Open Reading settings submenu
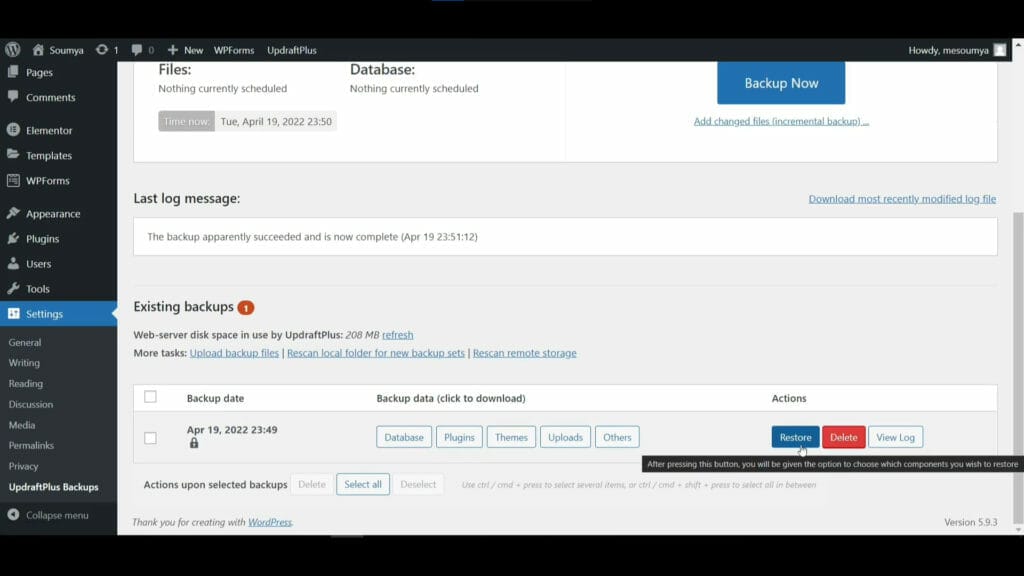1024x576 pixels. click(25, 383)
